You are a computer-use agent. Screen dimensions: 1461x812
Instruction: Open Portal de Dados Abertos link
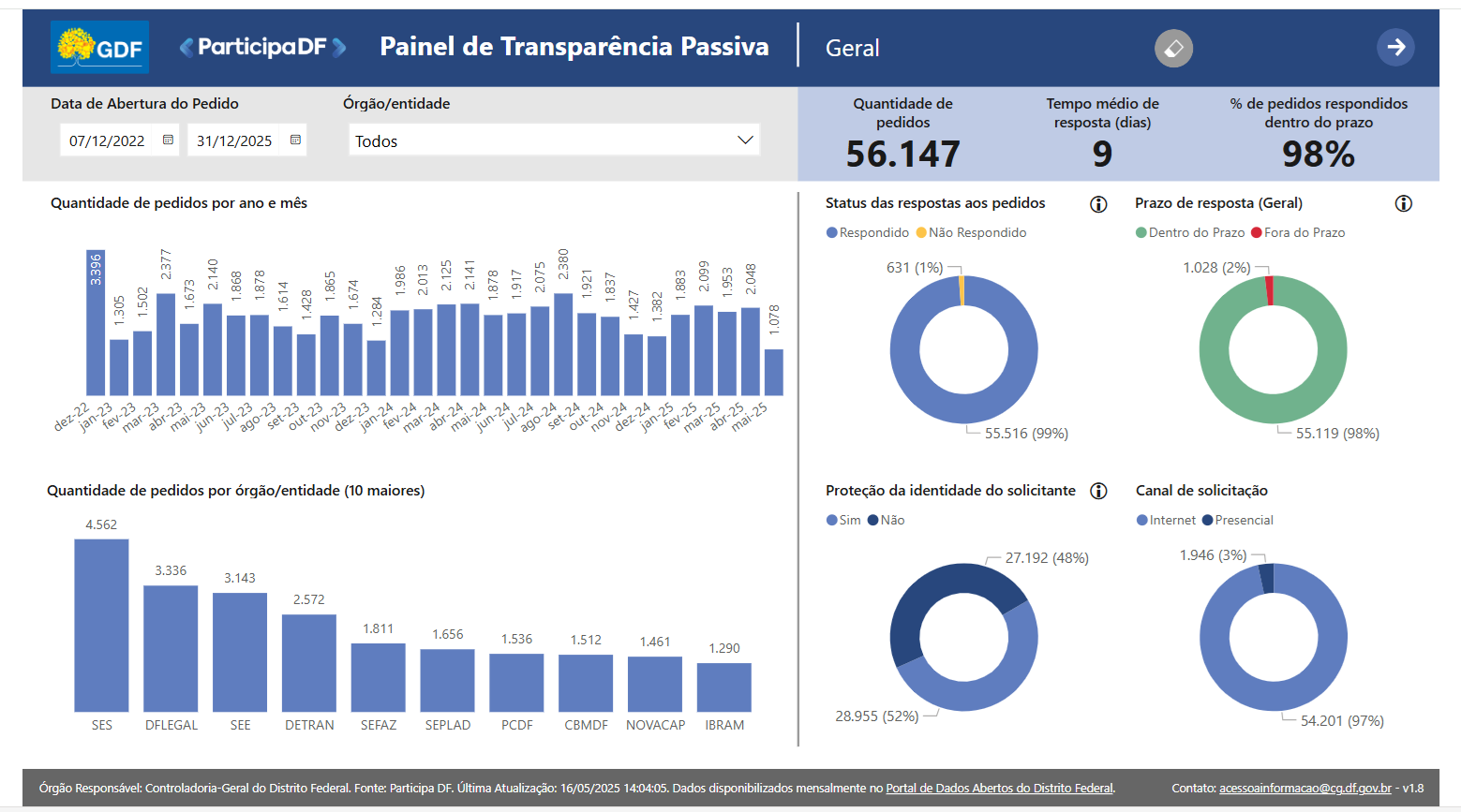coord(999,789)
